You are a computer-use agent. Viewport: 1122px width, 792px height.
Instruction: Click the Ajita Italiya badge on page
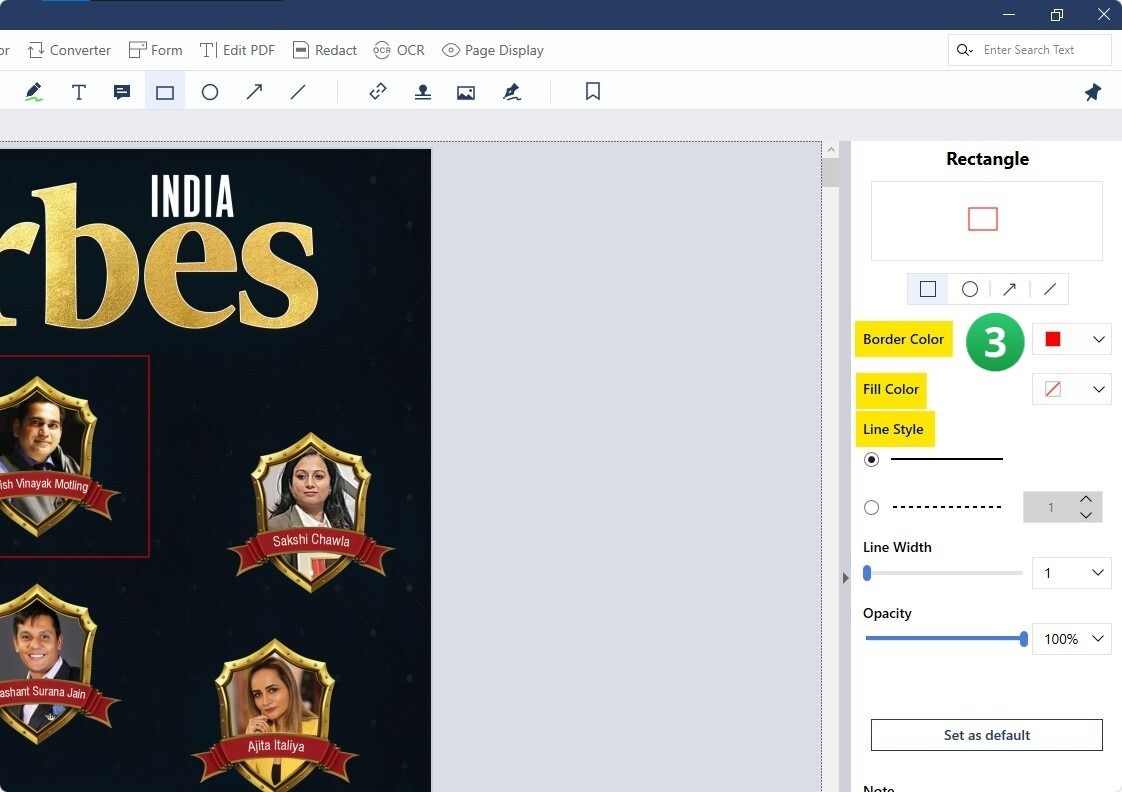(x=275, y=715)
